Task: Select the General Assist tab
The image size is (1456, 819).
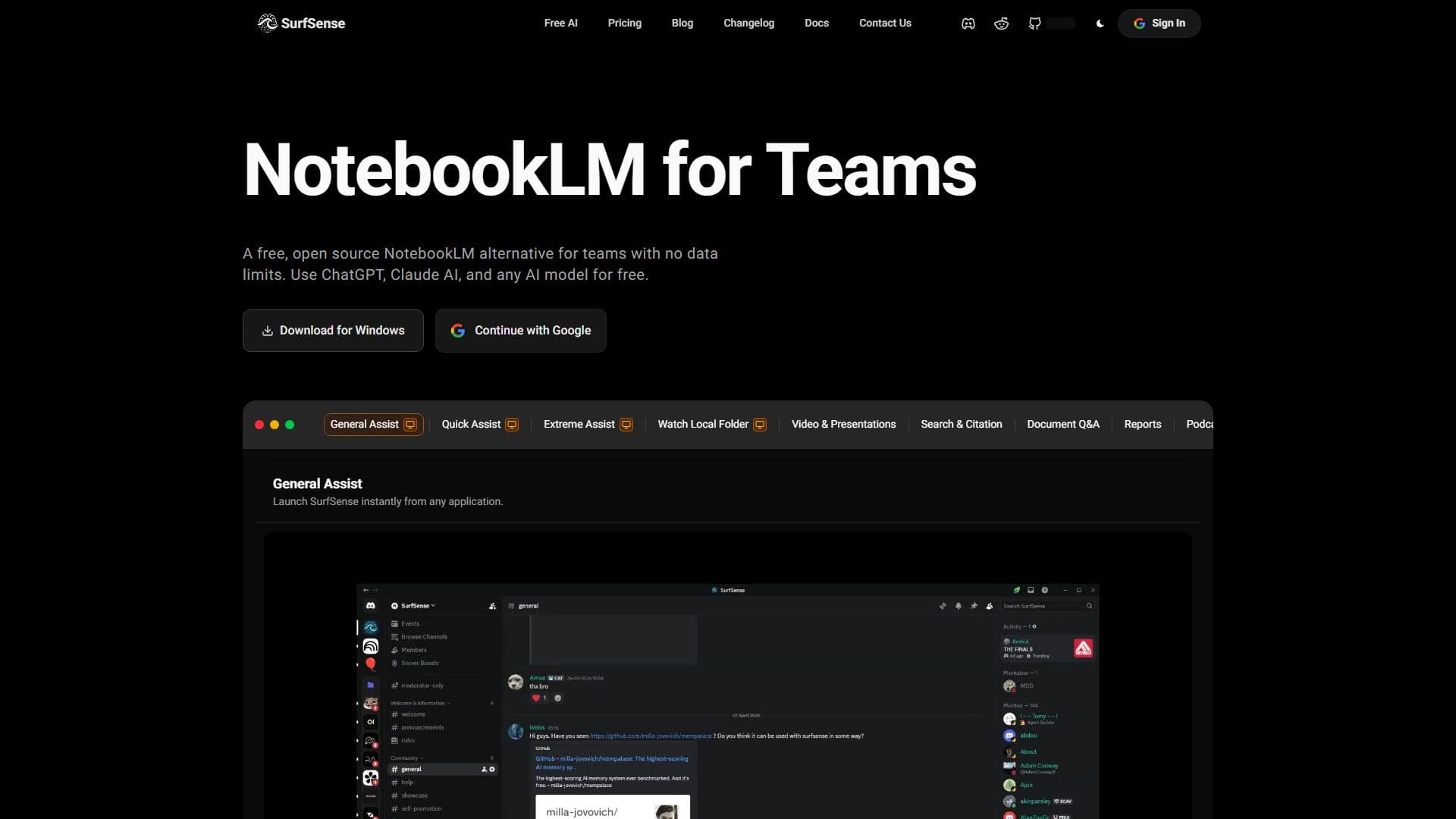Action: [x=373, y=424]
